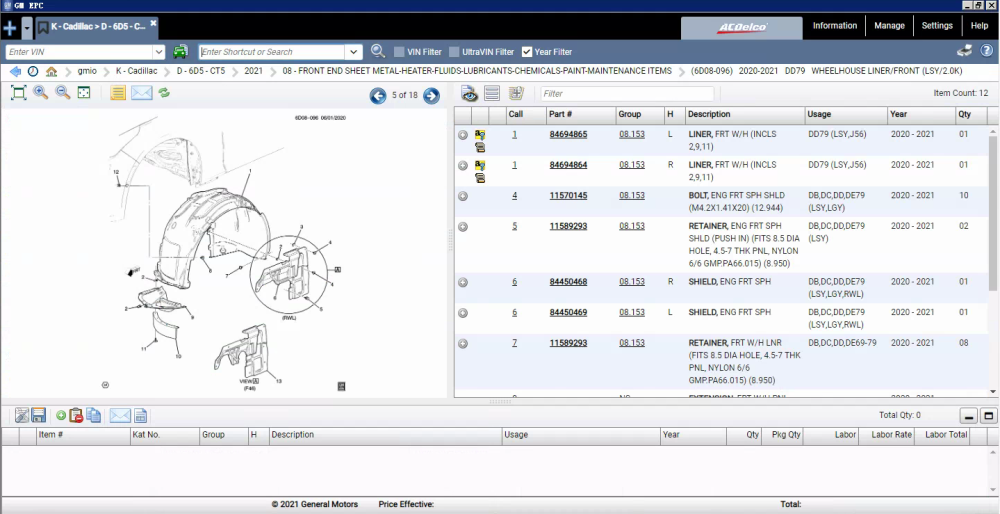Click the pencil edit icon in the order toolbar
Screen dimensions: 1000x514
(x=22, y=416)
